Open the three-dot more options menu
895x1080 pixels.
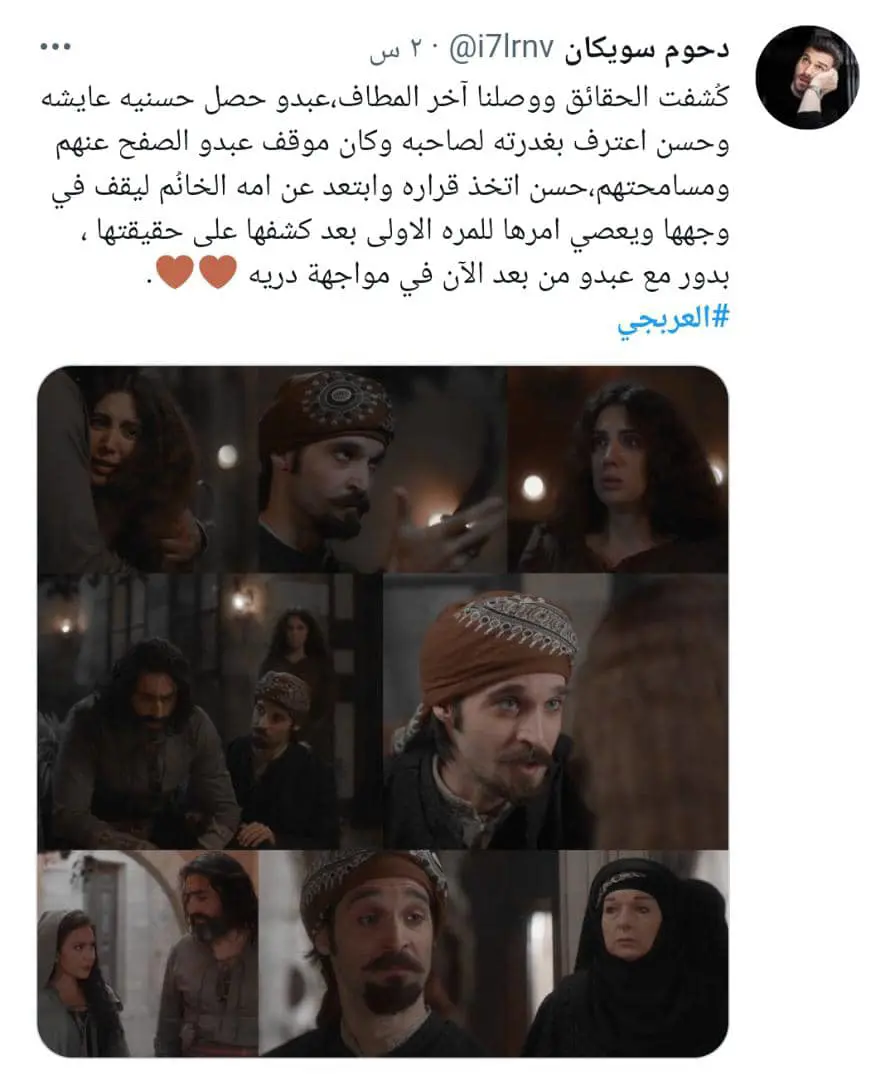click(x=55, y=47)
